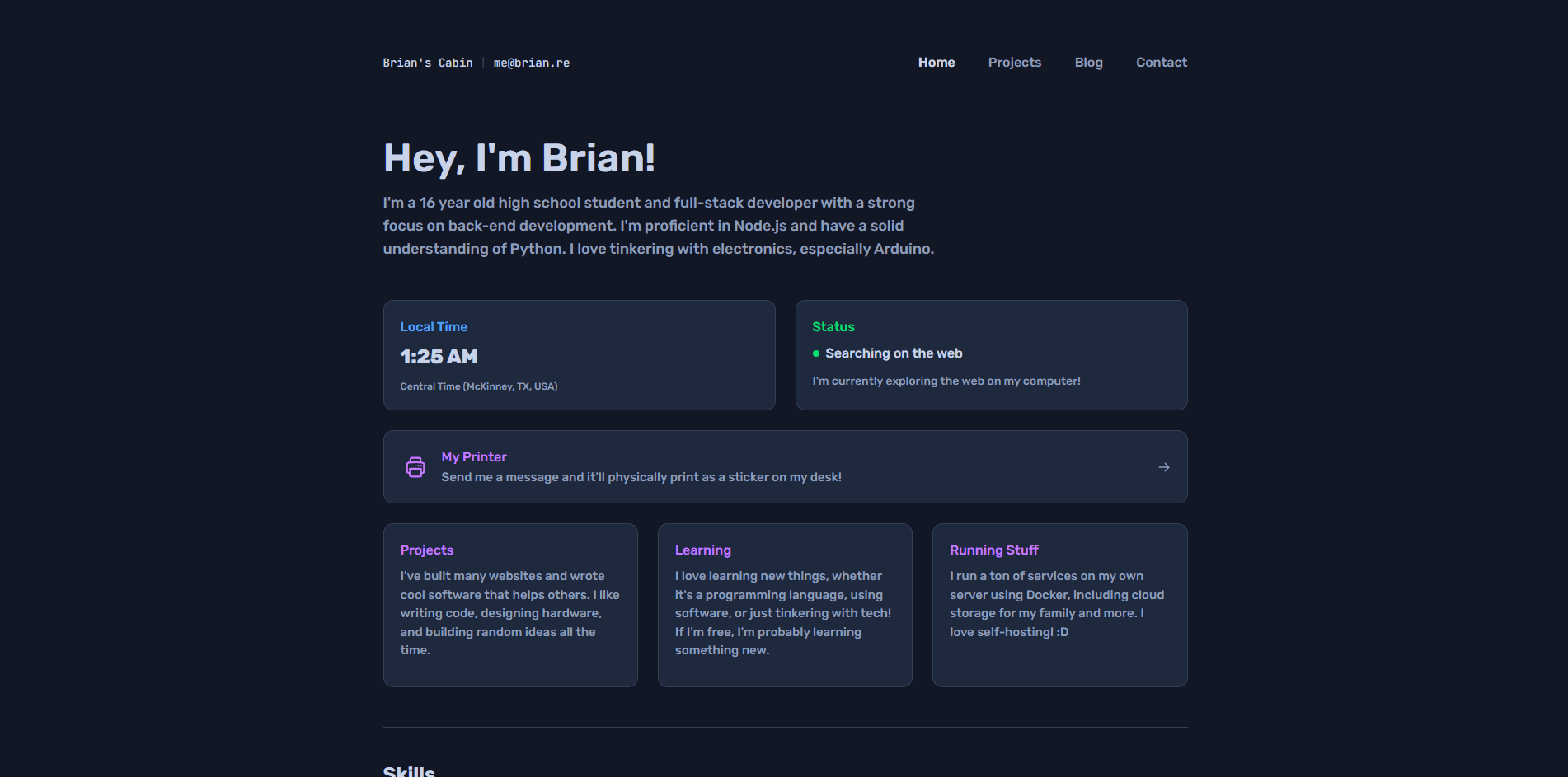The height and width of the screenshot is (777, 1568).
Task: Click the arrow in the My Printer card
Action: tap(1164, 467)
